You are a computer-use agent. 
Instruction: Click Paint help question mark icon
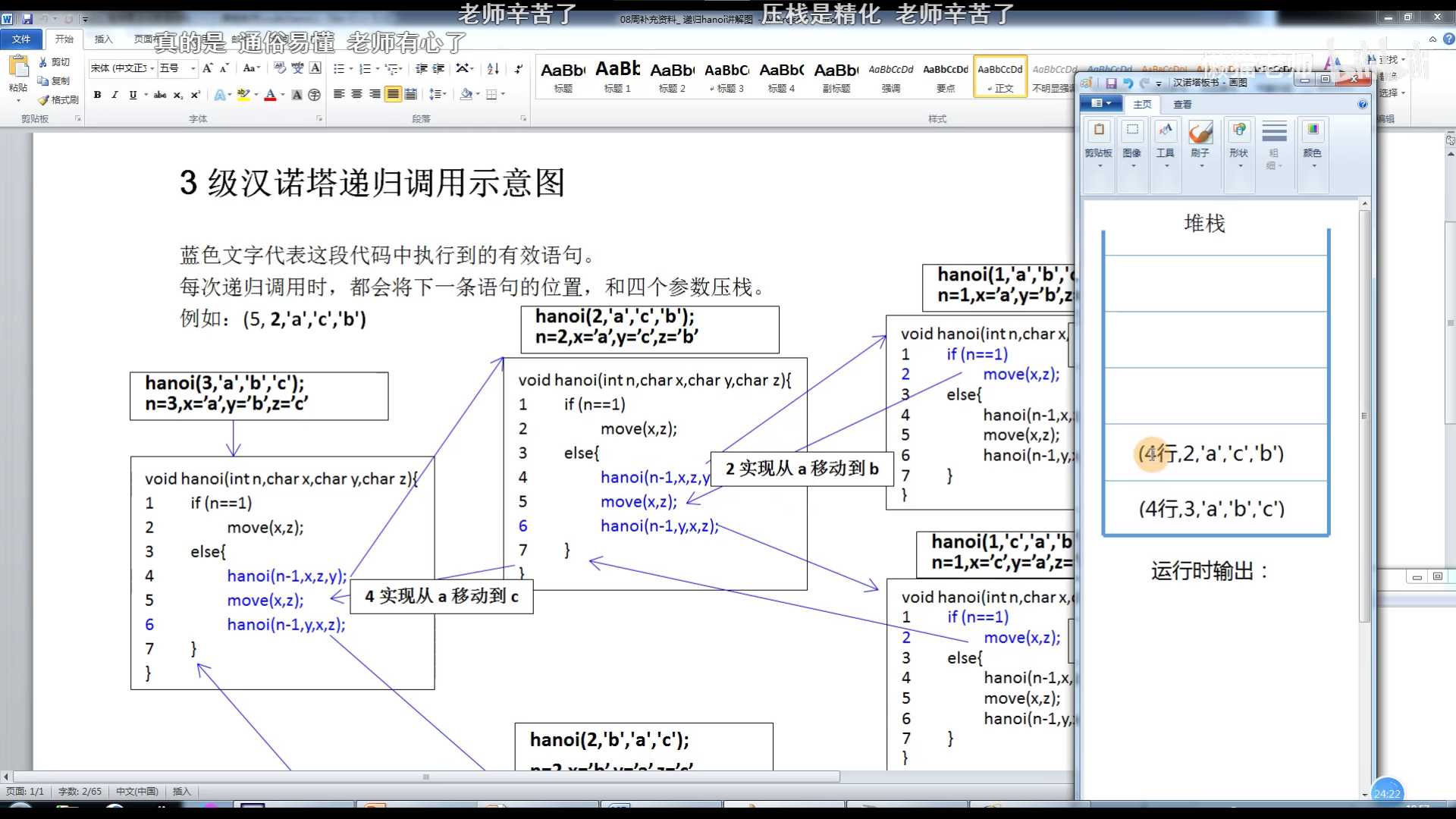coord(1363,104)
